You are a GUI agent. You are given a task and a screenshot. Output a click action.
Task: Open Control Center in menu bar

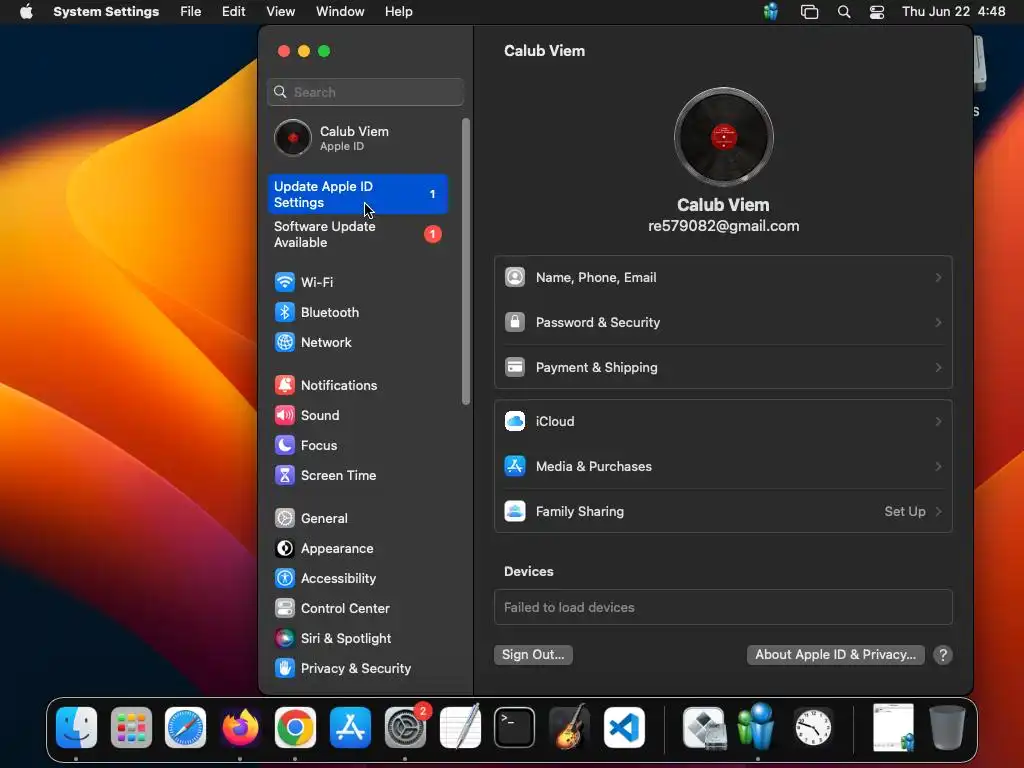877,12
